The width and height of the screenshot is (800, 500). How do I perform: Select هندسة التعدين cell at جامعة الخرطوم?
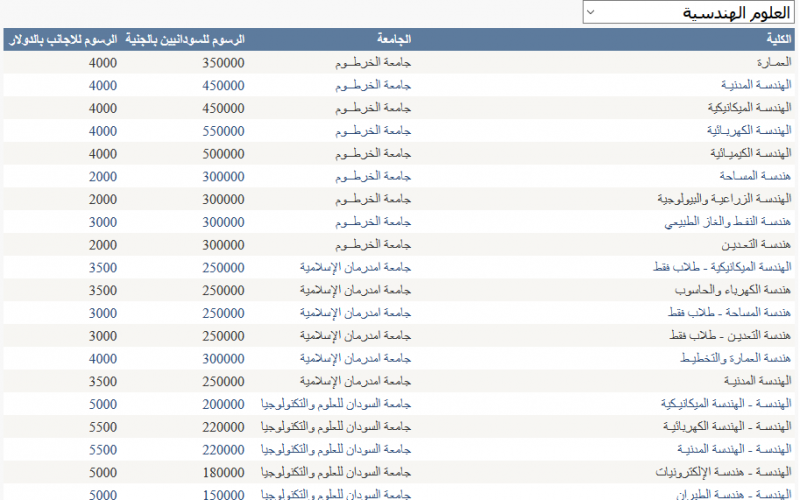756,245
